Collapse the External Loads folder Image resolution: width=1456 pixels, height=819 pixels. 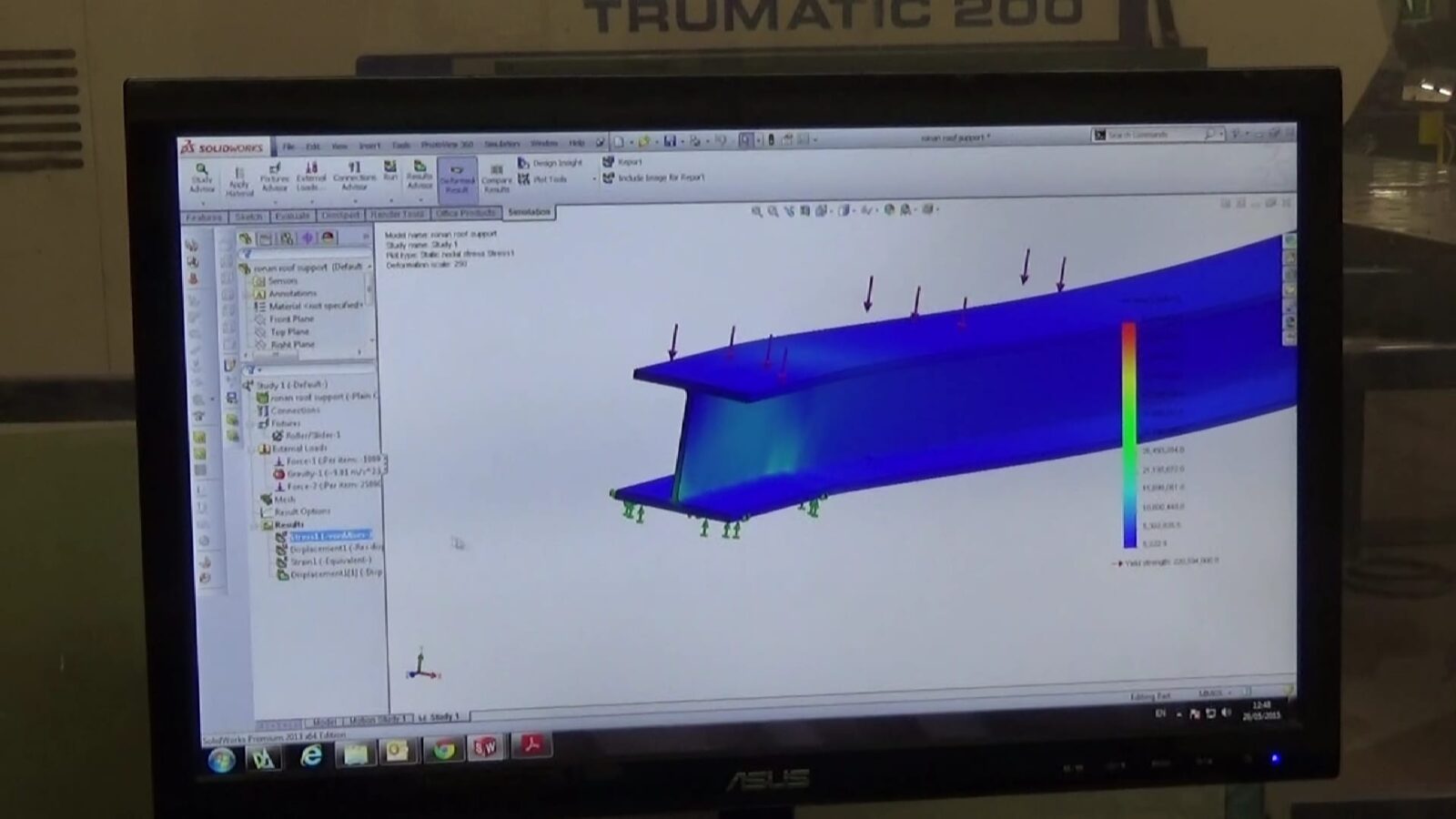click(x=253, y=449)
